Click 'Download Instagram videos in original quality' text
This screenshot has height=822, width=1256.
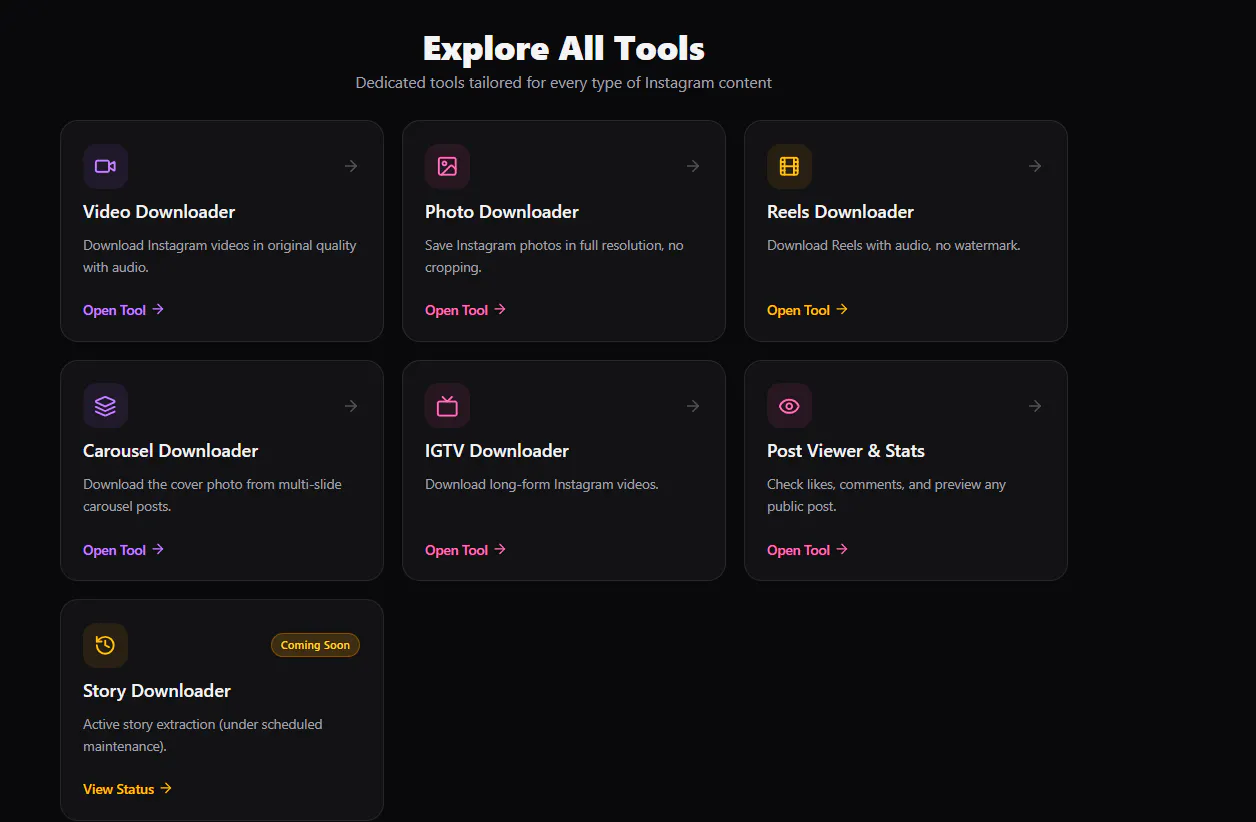[220, 257]
